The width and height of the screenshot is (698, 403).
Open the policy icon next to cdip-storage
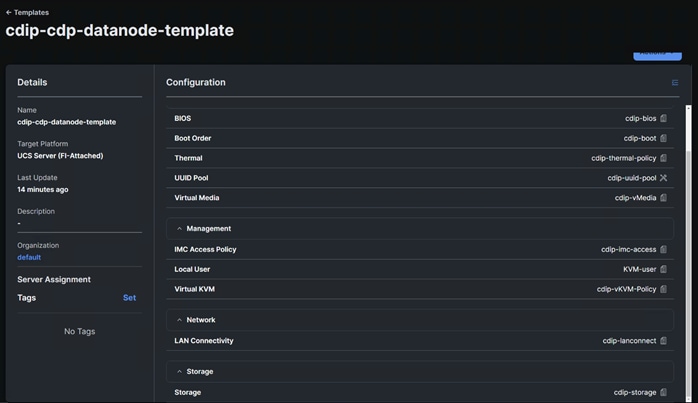663,392
